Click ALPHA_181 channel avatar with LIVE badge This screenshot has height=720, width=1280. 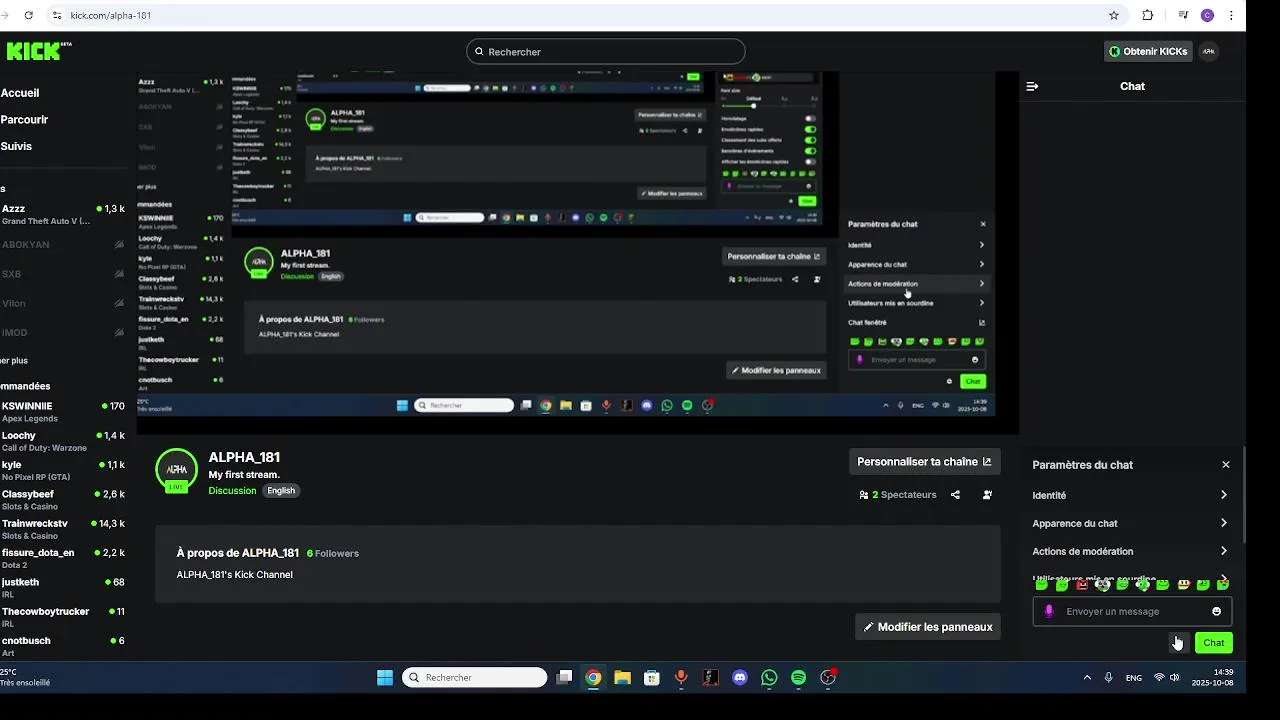(177, 470)
